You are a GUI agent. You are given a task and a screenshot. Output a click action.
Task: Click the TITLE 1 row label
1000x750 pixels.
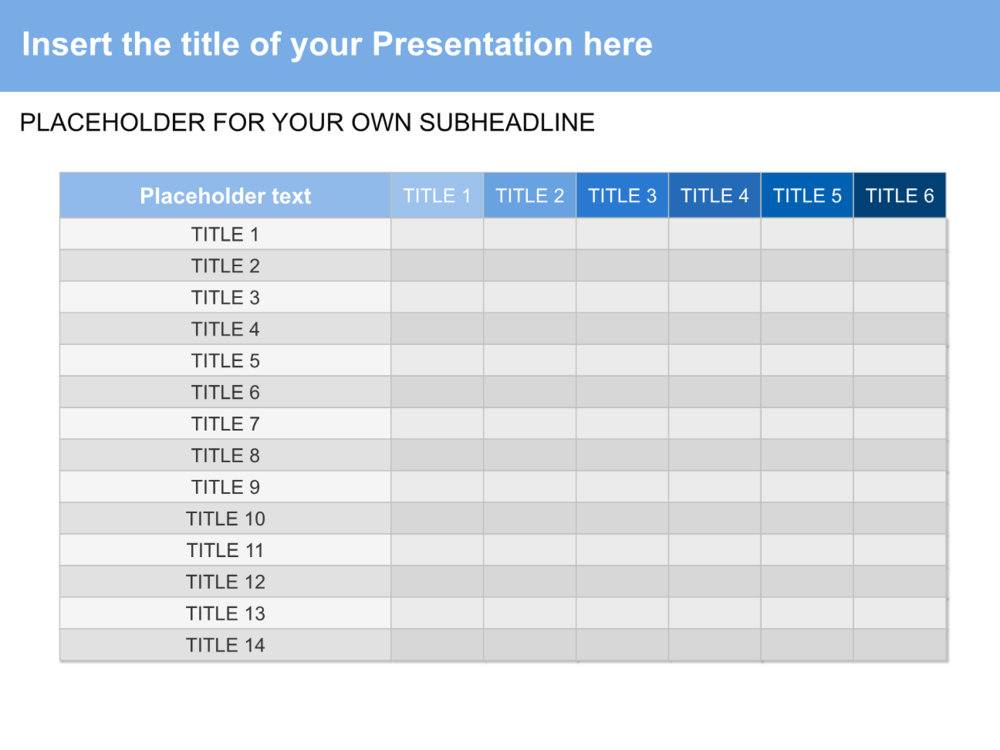pos(225,235)
